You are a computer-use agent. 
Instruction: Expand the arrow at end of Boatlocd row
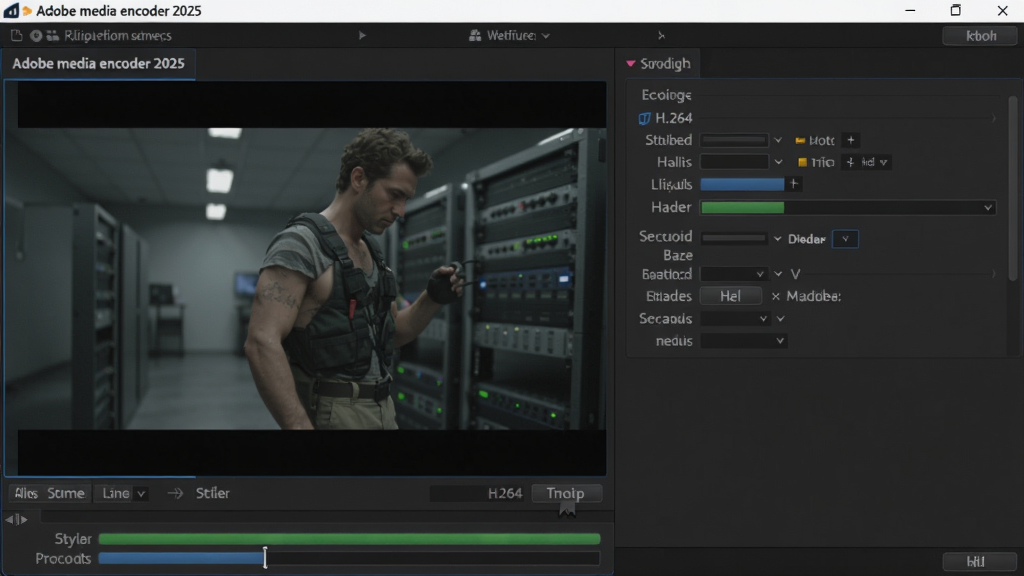click(x=993, y=274)
